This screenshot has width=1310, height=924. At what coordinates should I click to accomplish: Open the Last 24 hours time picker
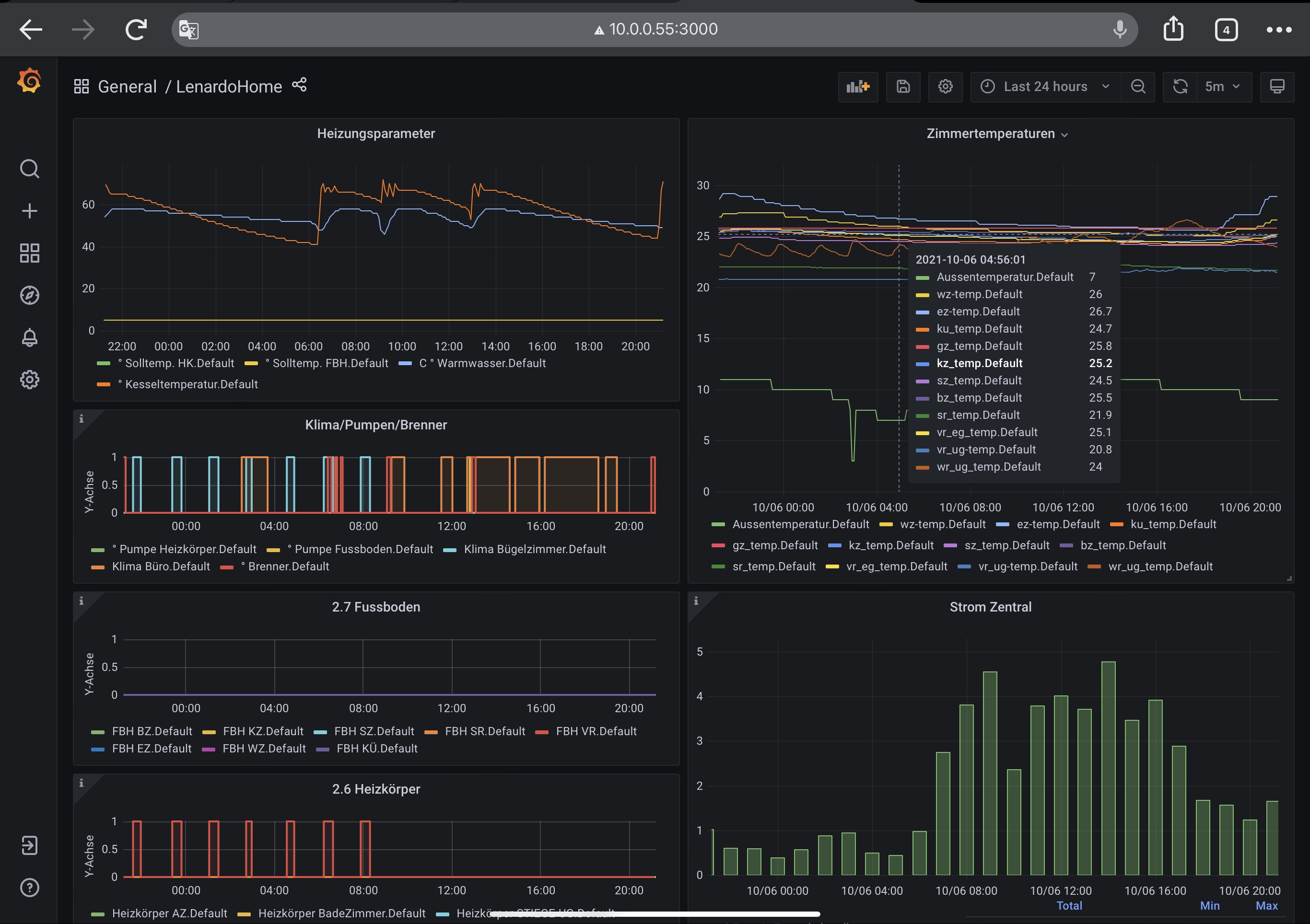click(1045, 87)
